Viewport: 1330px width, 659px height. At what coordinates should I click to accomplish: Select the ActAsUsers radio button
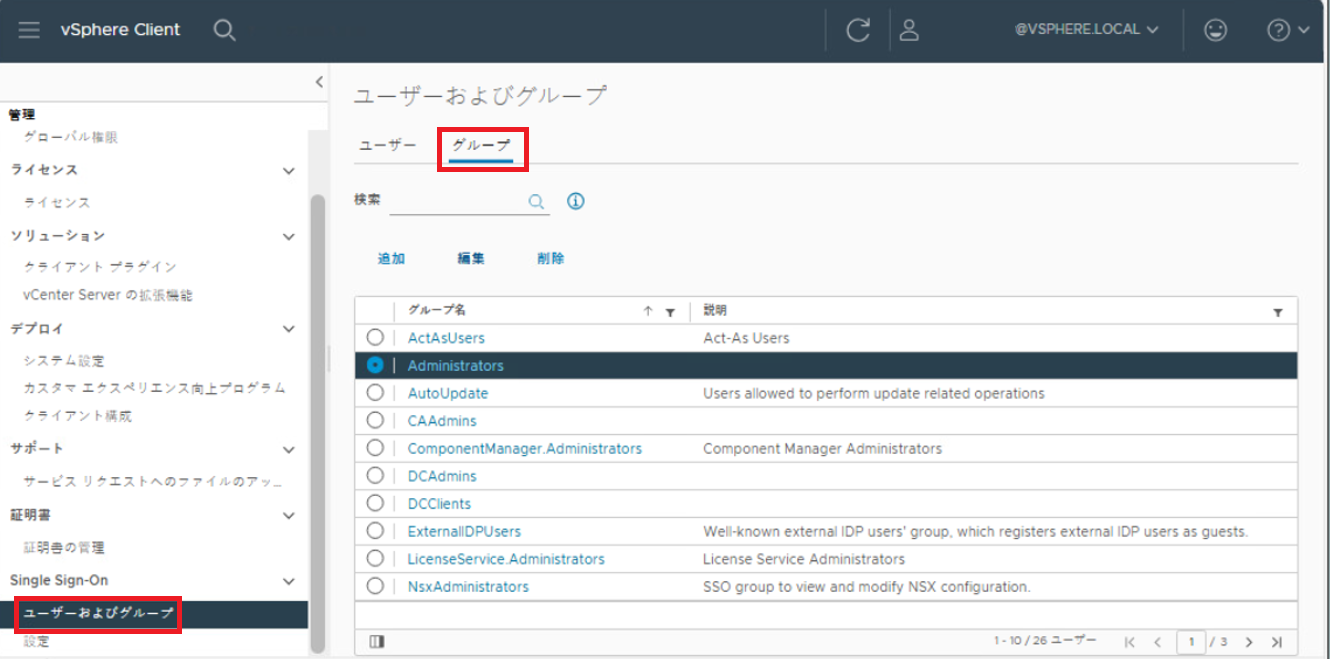(x=375, y=338)
